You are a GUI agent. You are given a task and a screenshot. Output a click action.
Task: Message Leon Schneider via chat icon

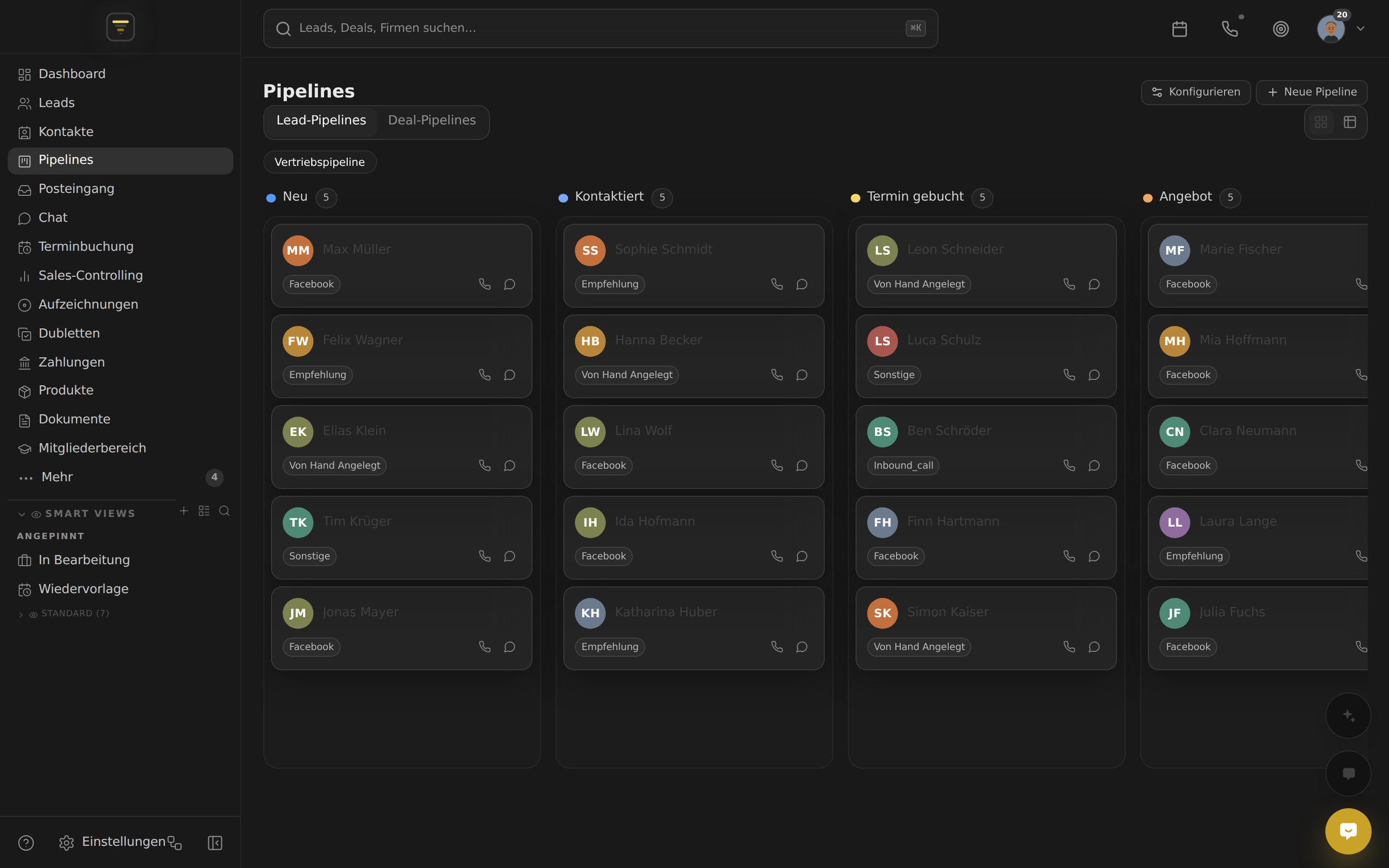1094,284
